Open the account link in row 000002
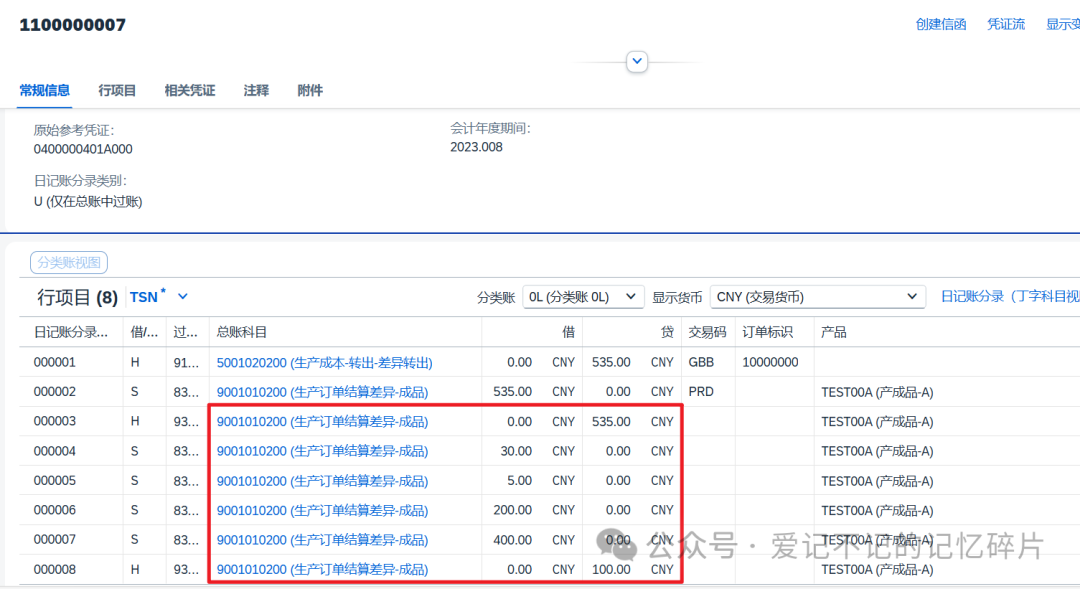This screenshot has height=589, width=1080. (322, 392)
